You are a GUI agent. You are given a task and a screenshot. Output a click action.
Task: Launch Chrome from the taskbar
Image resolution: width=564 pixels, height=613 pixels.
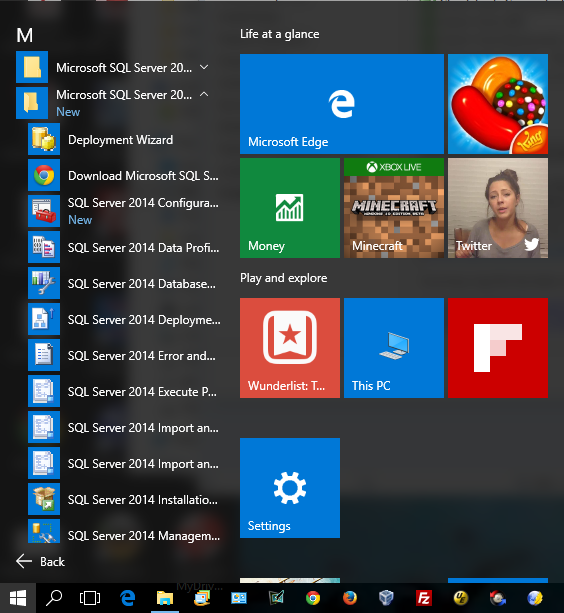[x=313, y=598]
